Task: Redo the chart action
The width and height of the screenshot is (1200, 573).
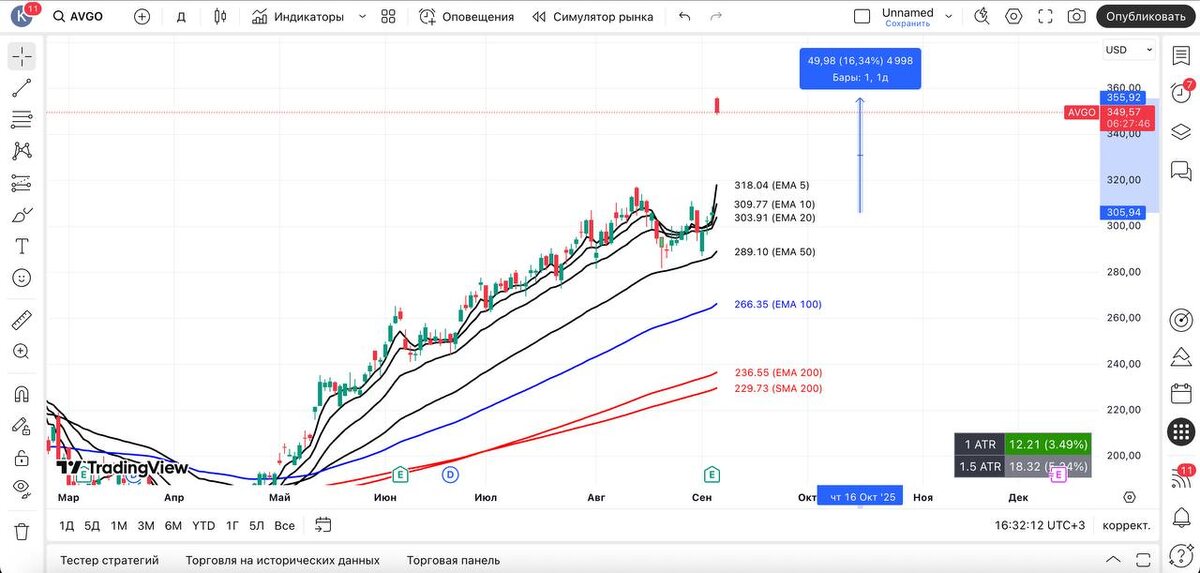Action: tap(716, 16)
